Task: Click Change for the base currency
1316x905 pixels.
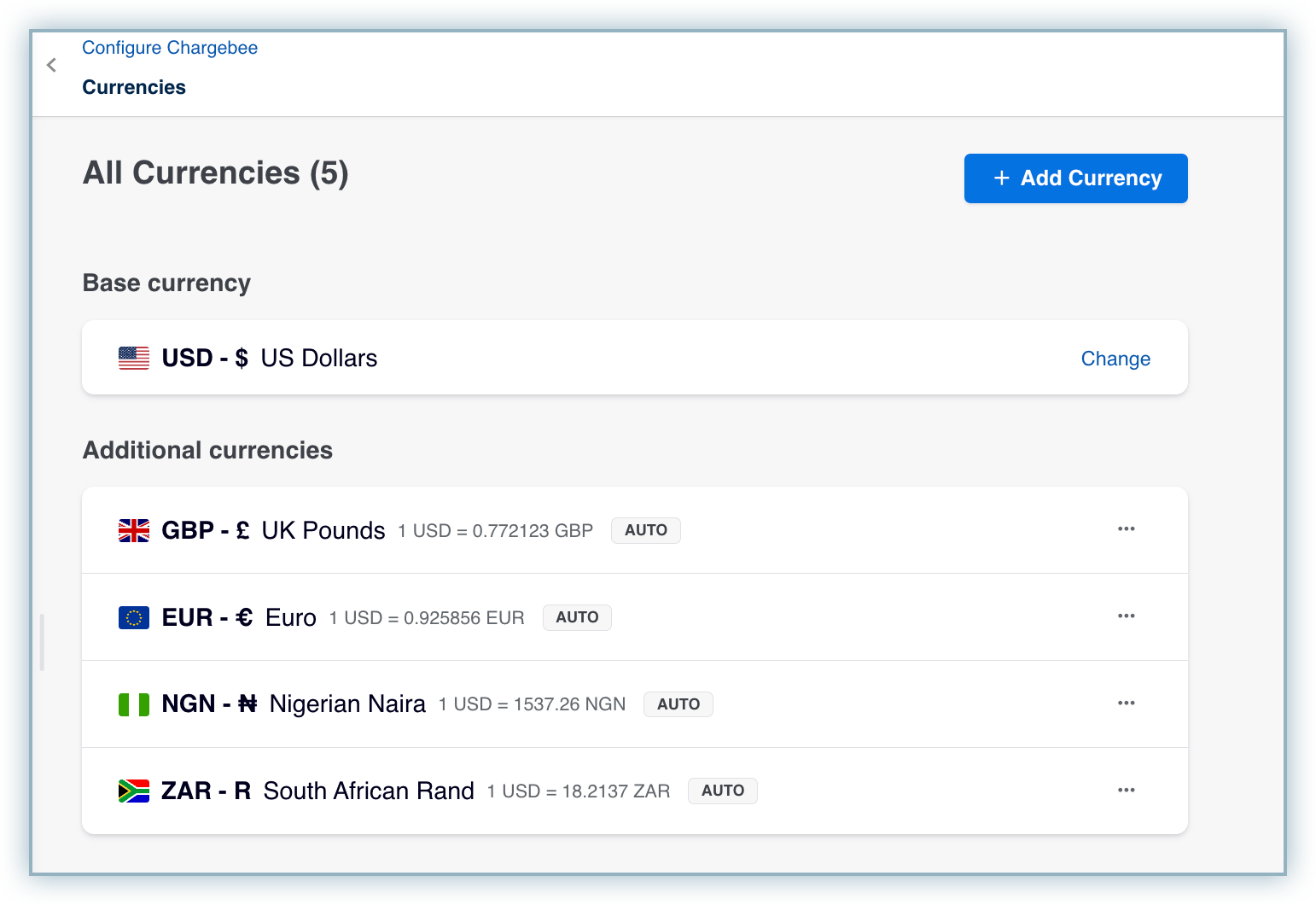Action: (x=1115, y=359)
